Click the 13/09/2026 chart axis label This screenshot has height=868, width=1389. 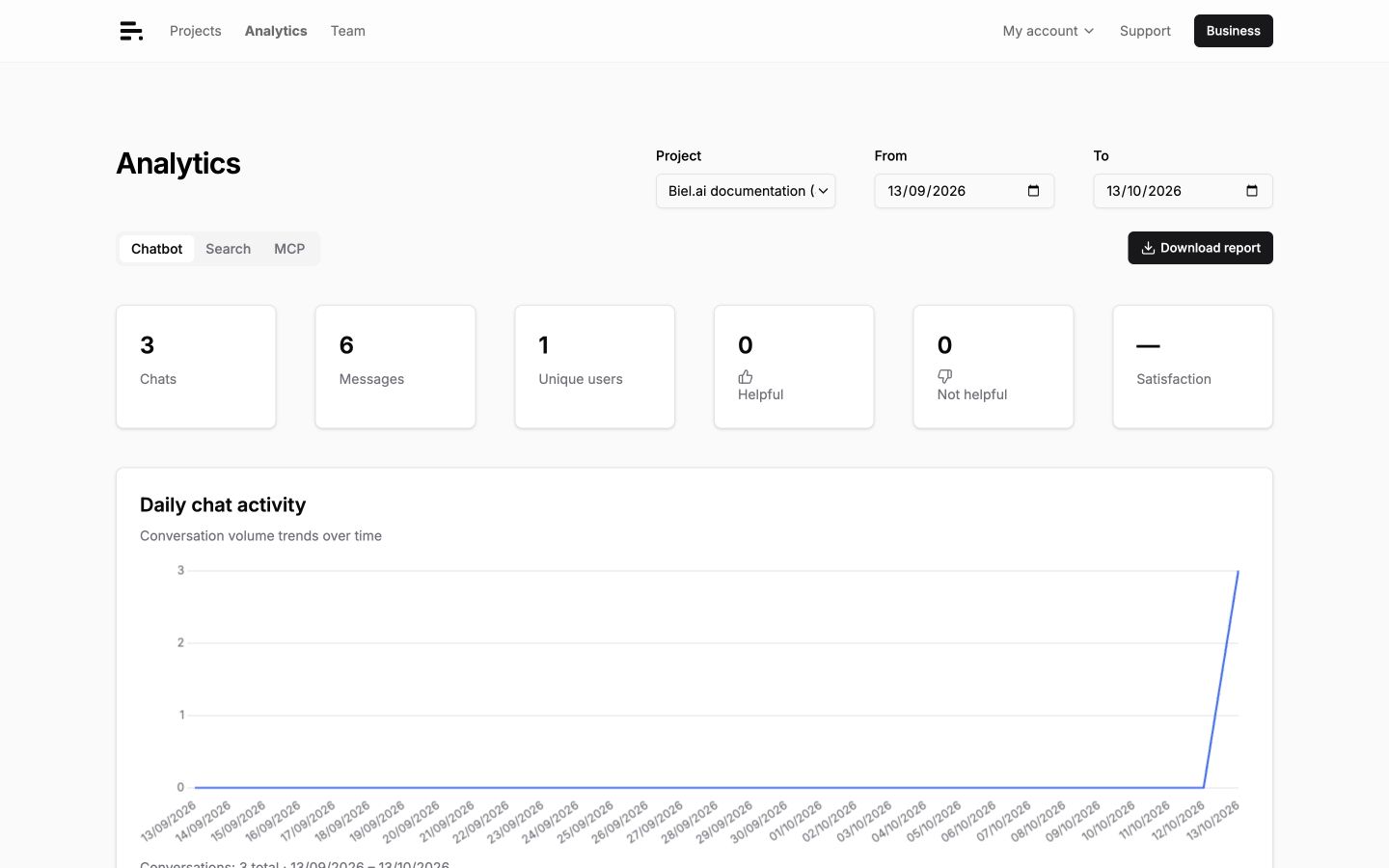(x=169, y=821)
